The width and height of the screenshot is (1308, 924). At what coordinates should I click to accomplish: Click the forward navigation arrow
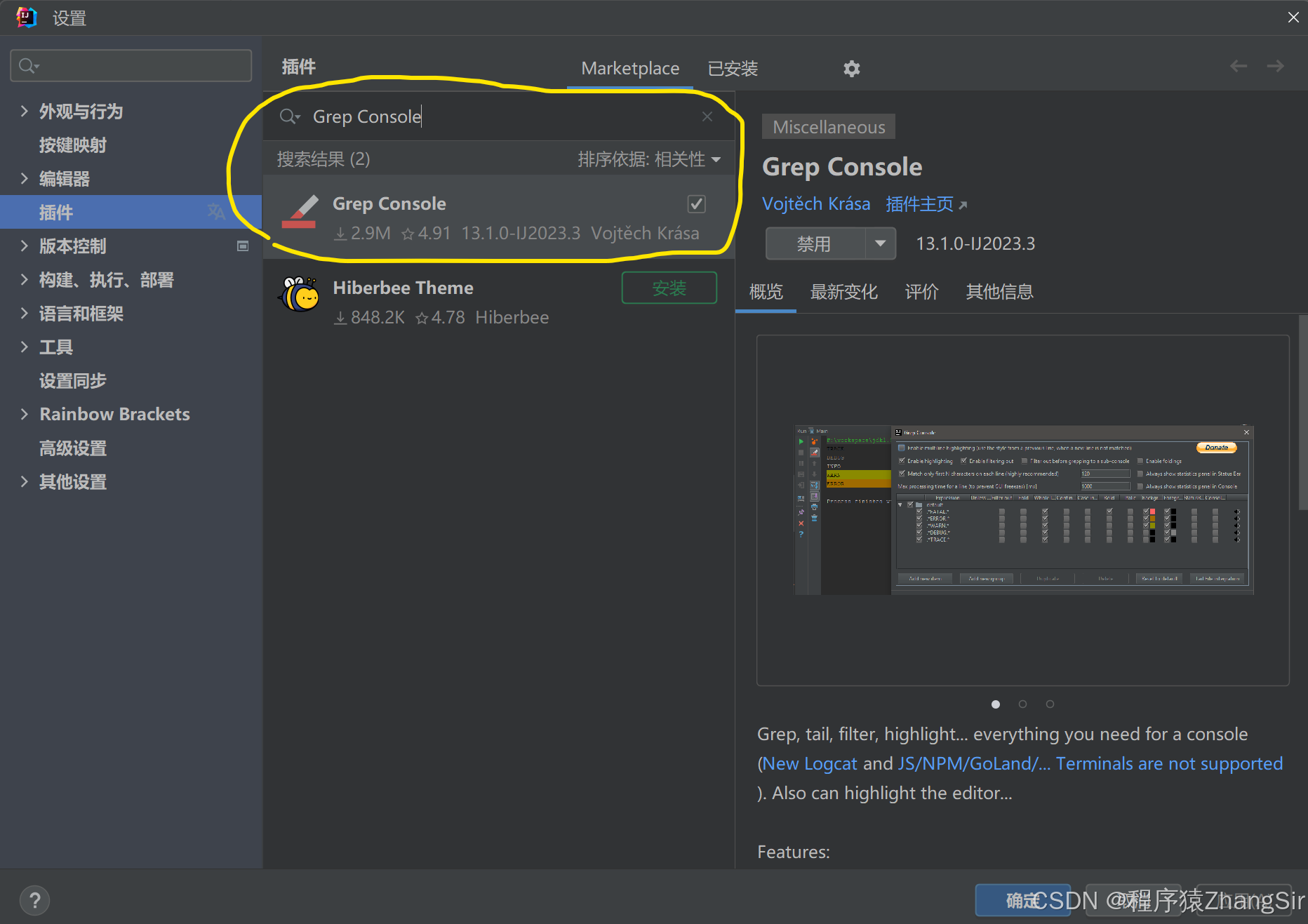[x=1275, y=66]
